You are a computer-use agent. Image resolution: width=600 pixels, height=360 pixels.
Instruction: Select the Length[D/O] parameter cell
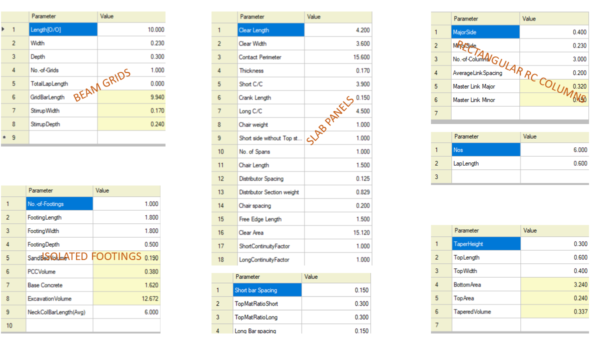[63, 29]
